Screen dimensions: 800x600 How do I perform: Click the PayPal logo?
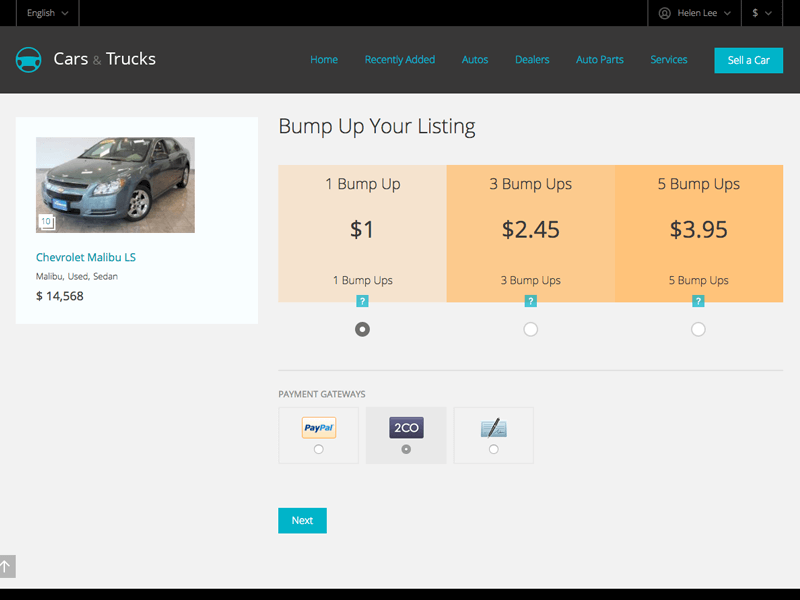pyautogui.click(x=319, y=428)
